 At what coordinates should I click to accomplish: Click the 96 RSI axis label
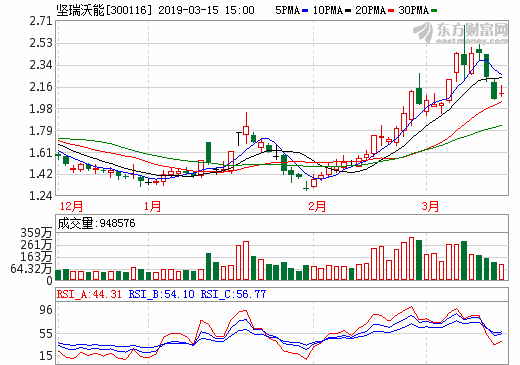(46, 310)
